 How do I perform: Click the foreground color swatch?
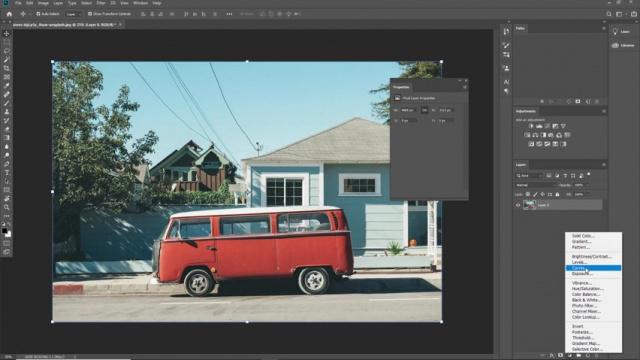click(4, 231)
